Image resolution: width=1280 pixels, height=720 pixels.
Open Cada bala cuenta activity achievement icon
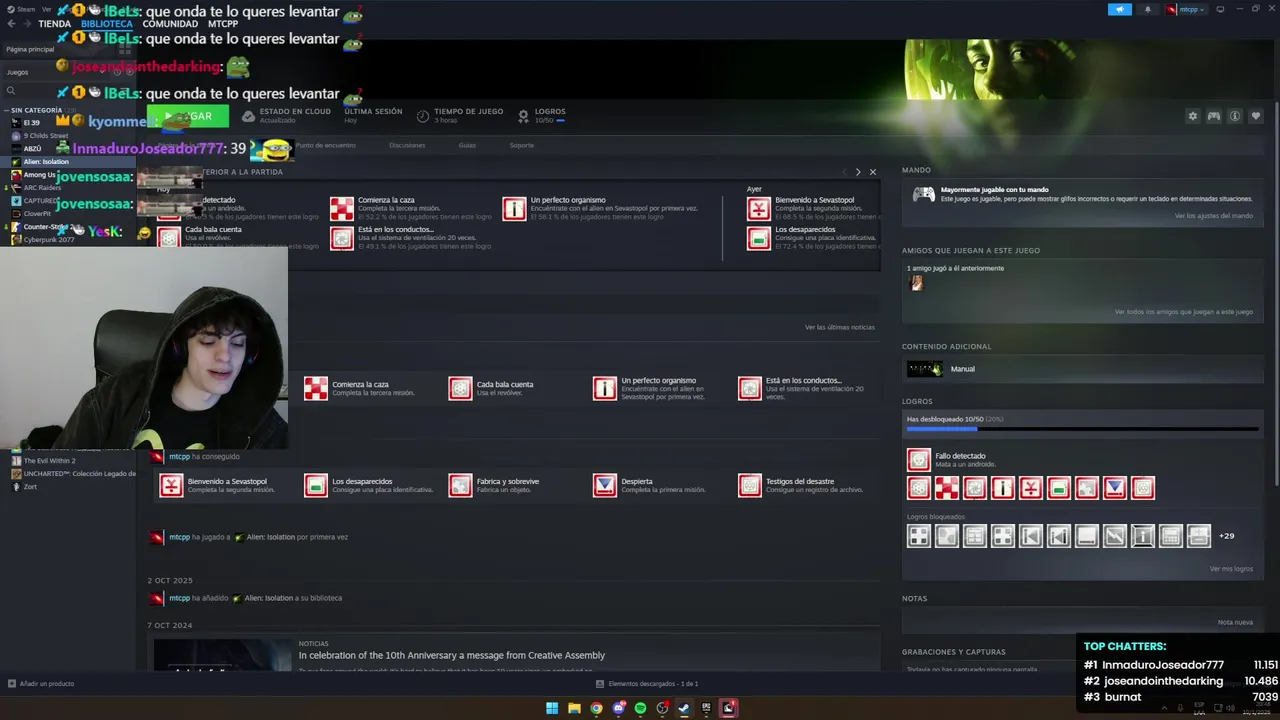(460, 388)
